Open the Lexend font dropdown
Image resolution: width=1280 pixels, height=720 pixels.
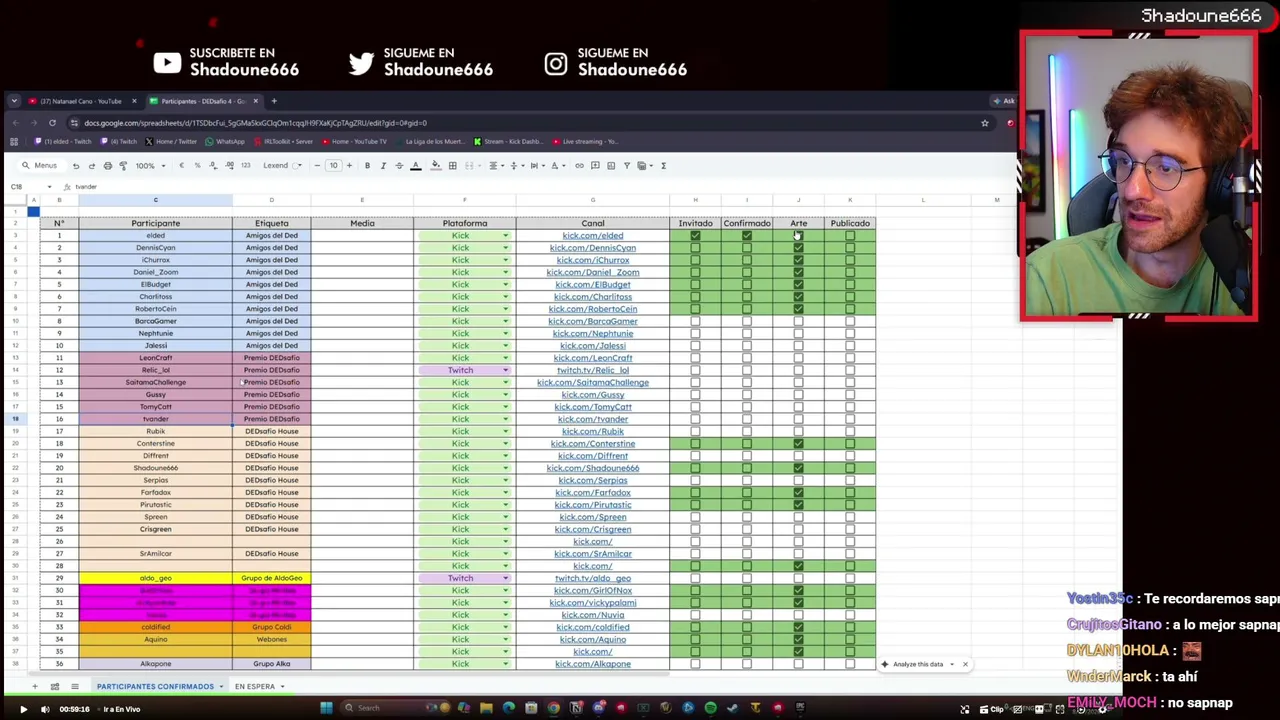(281, 166)
